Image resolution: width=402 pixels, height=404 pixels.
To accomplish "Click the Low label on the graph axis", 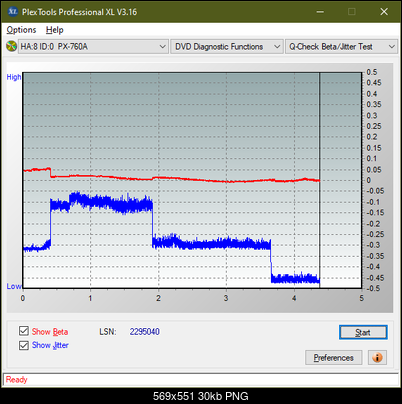I will pos(14,286).
